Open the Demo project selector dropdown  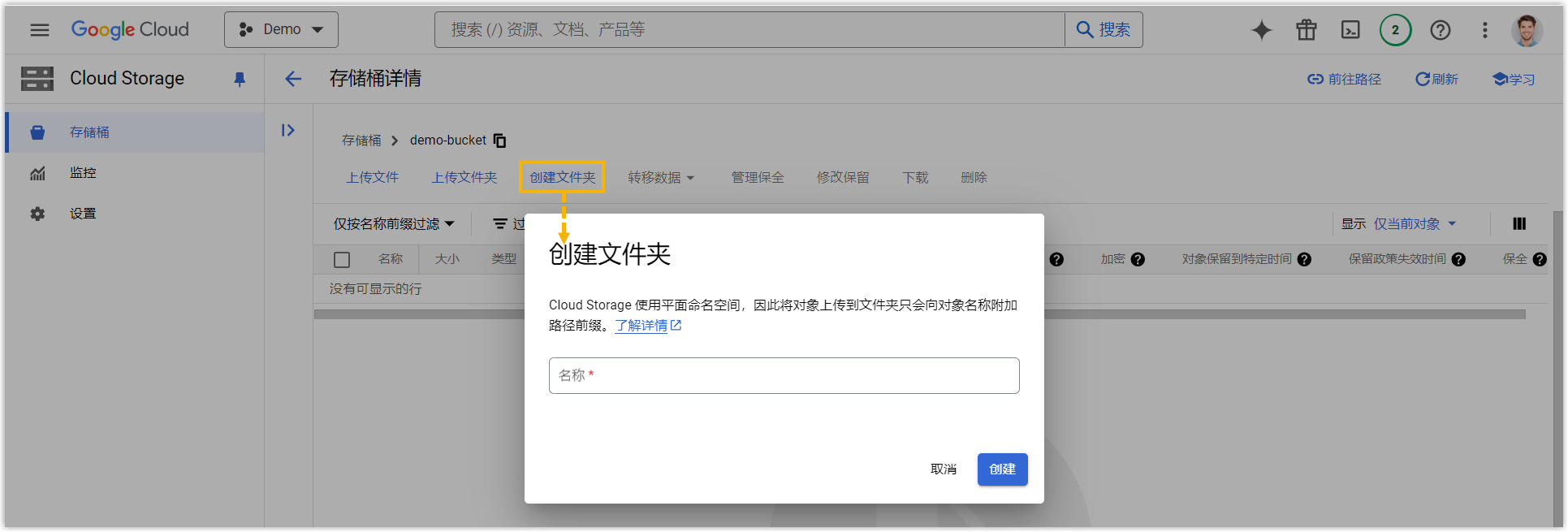[281, 30]
